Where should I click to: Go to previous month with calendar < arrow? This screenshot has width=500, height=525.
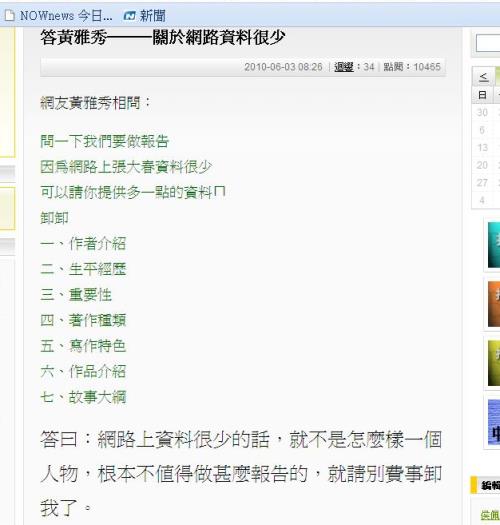coord(483,77)
